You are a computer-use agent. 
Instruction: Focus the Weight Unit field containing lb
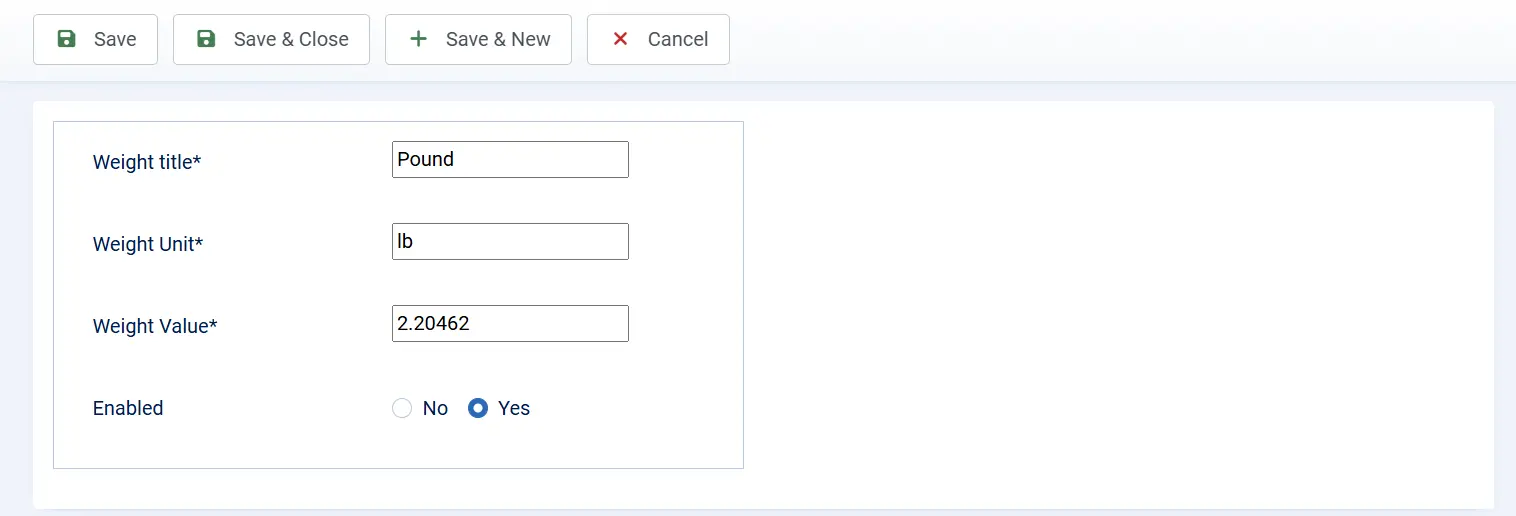pos(510,242)
